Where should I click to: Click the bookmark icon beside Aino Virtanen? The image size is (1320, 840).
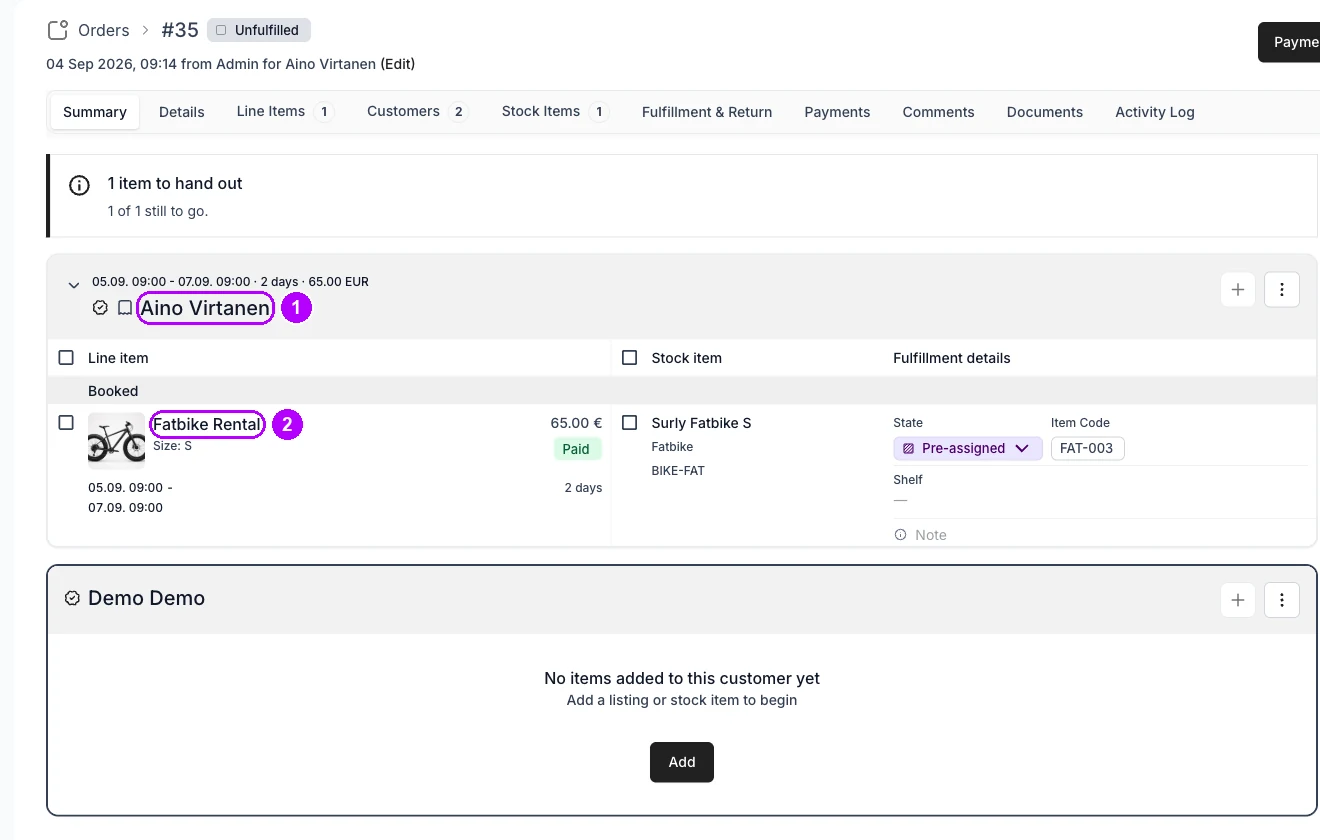(x=124, y=308)
